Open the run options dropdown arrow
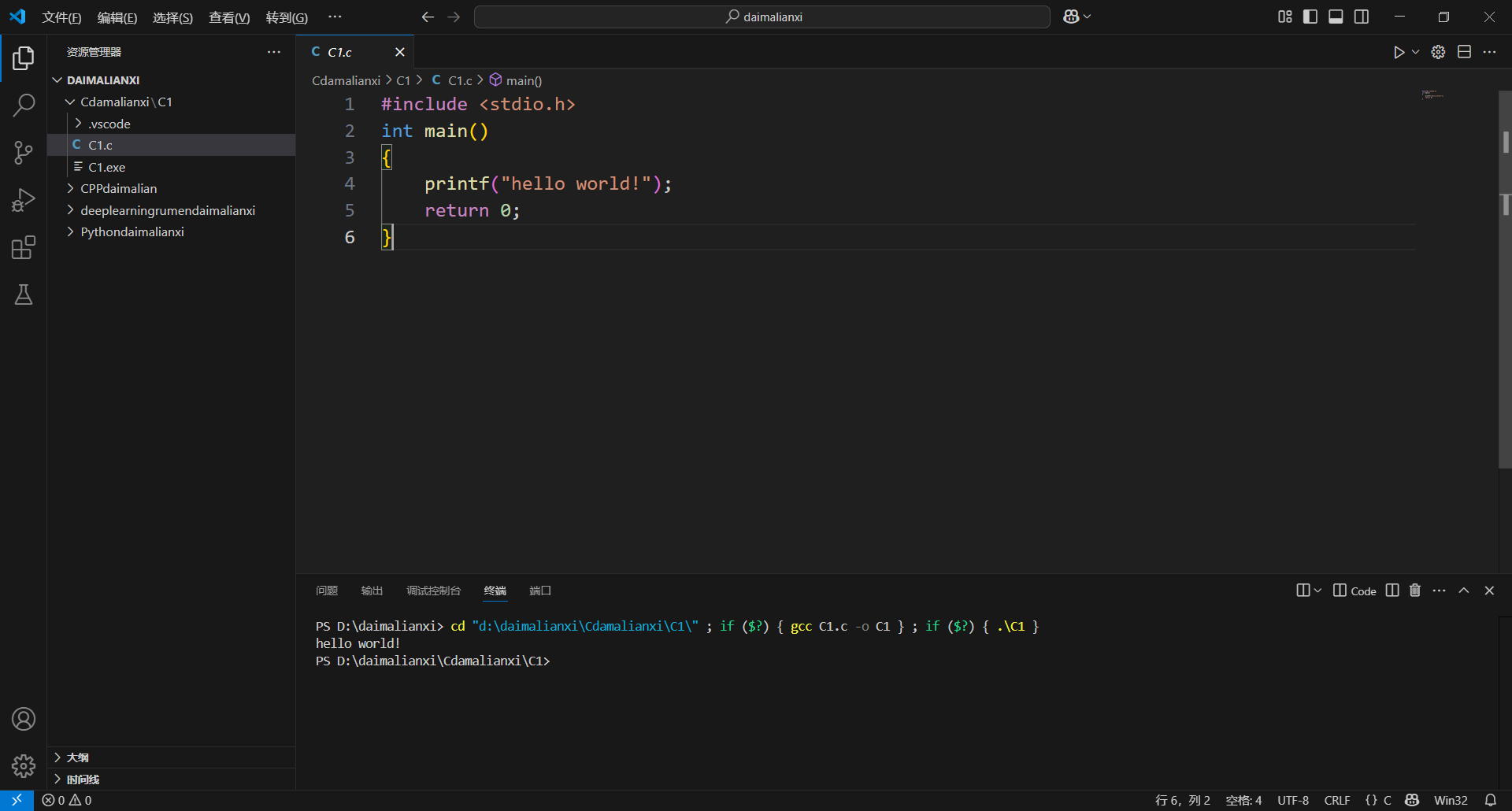 pyautogui.click(x=1415, y=52)
